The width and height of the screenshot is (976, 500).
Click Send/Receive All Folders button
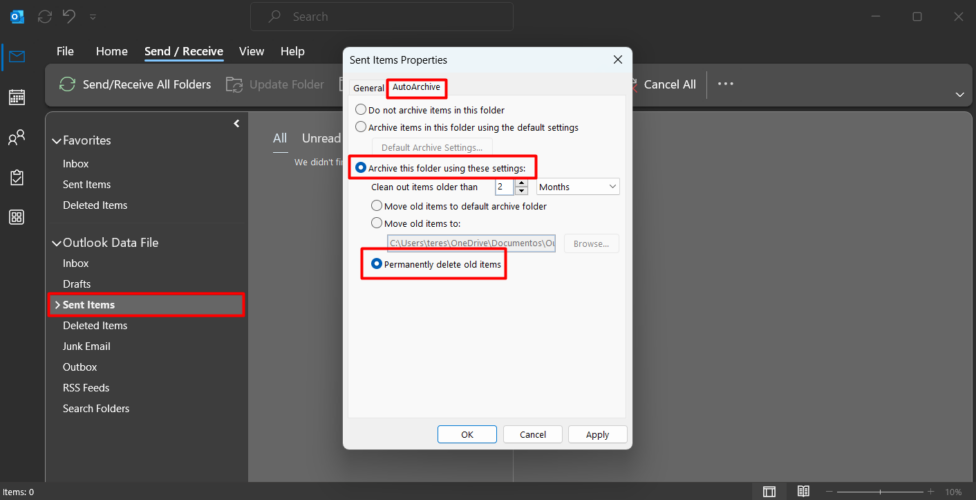(x=134, y=84)
